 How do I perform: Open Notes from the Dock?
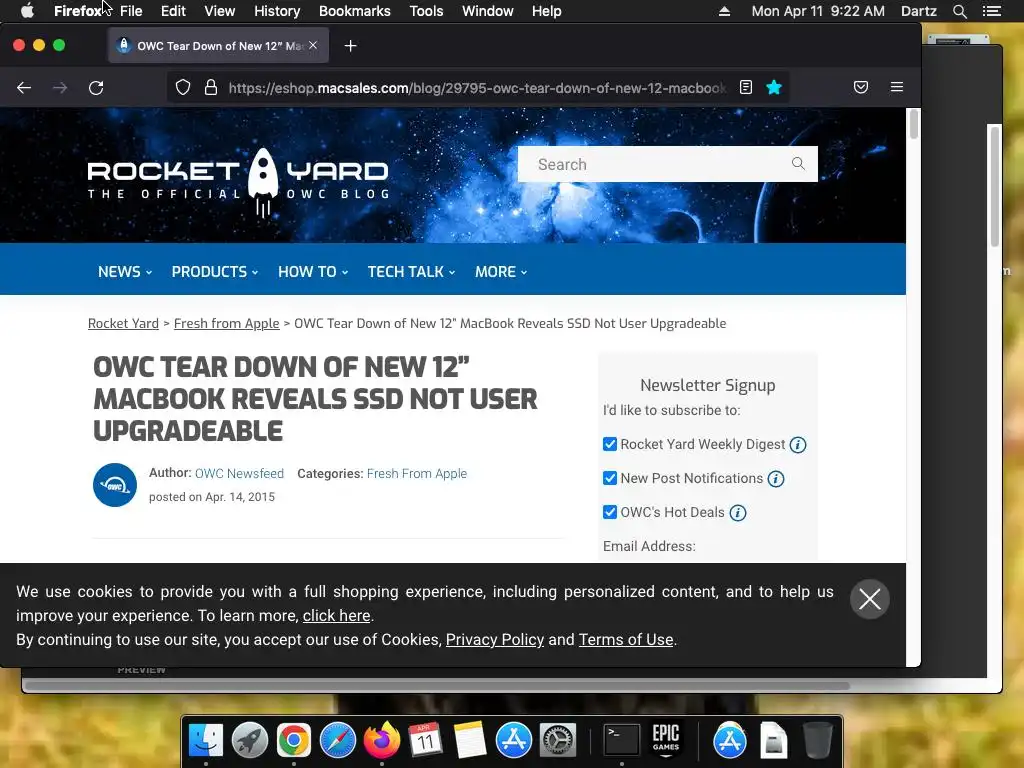coord(470,740)
